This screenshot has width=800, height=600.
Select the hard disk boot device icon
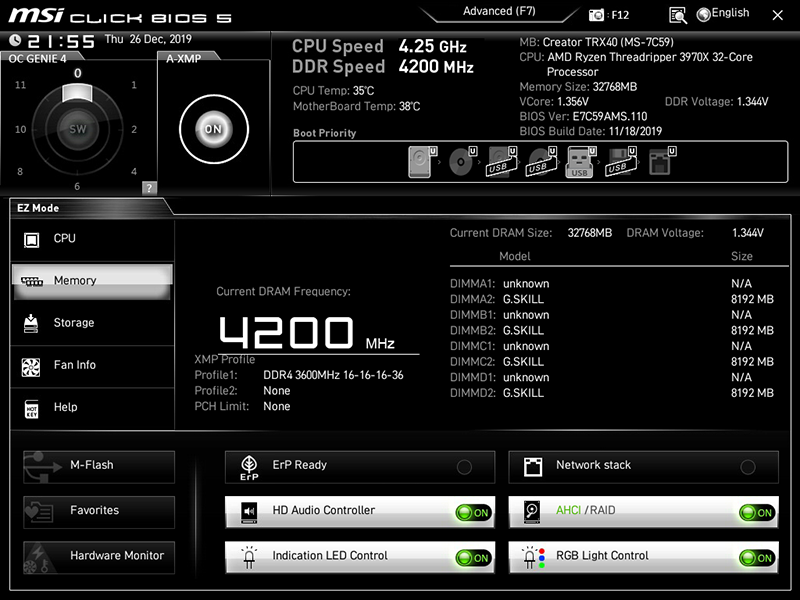coord(421,162)
